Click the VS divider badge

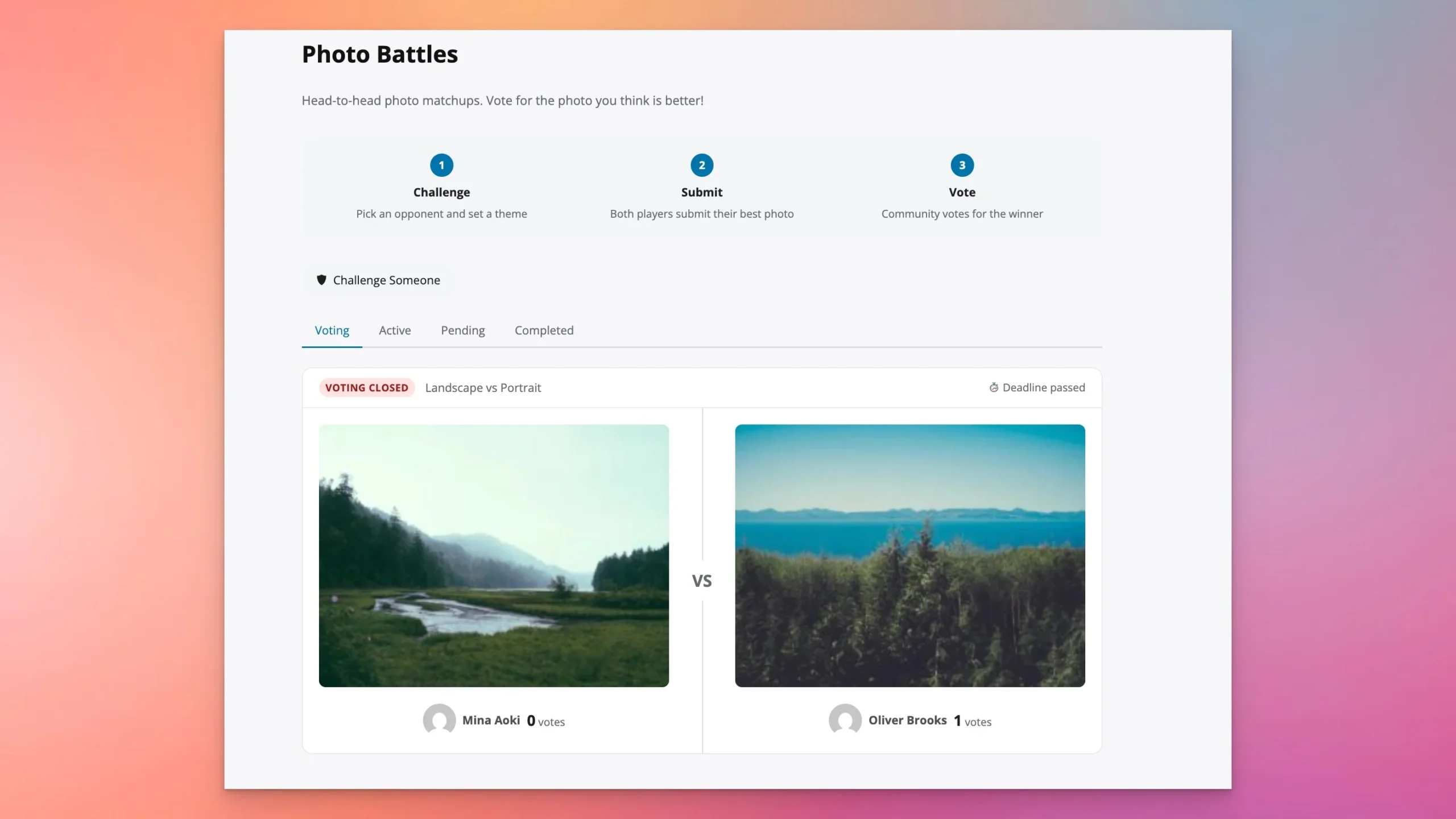(x=702, y=581)
